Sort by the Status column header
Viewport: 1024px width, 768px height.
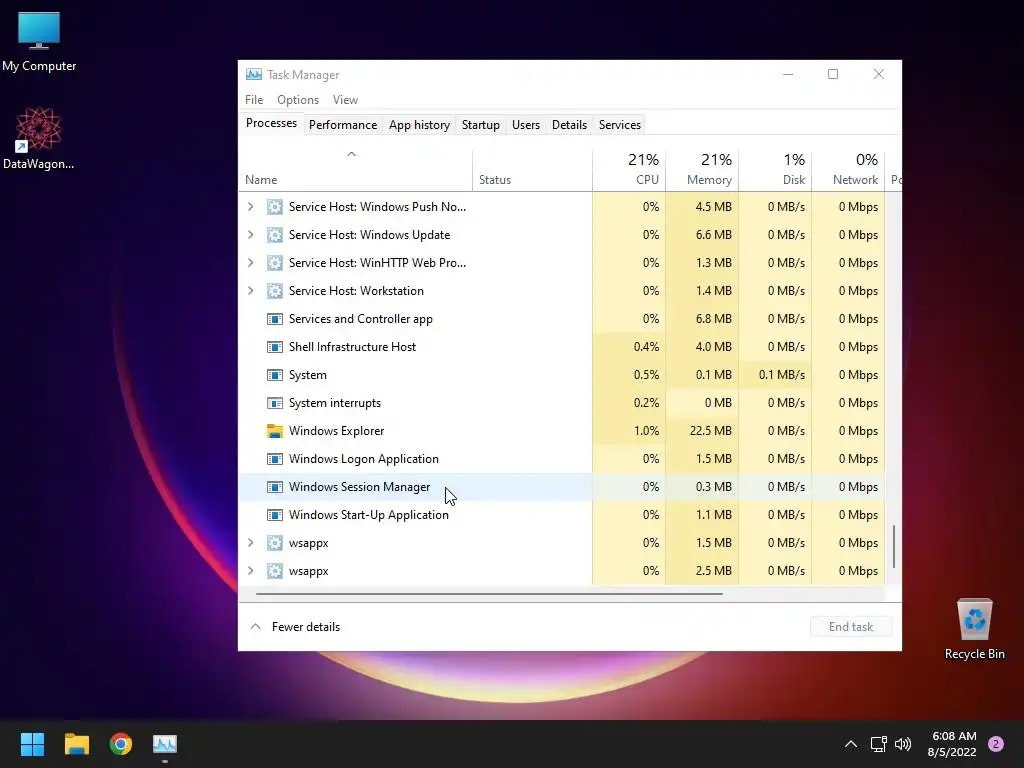coord(532,170)
